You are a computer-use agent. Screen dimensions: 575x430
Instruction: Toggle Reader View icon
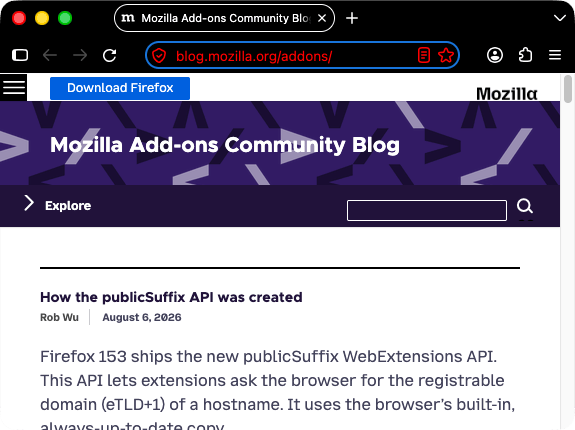click(424, 55)
